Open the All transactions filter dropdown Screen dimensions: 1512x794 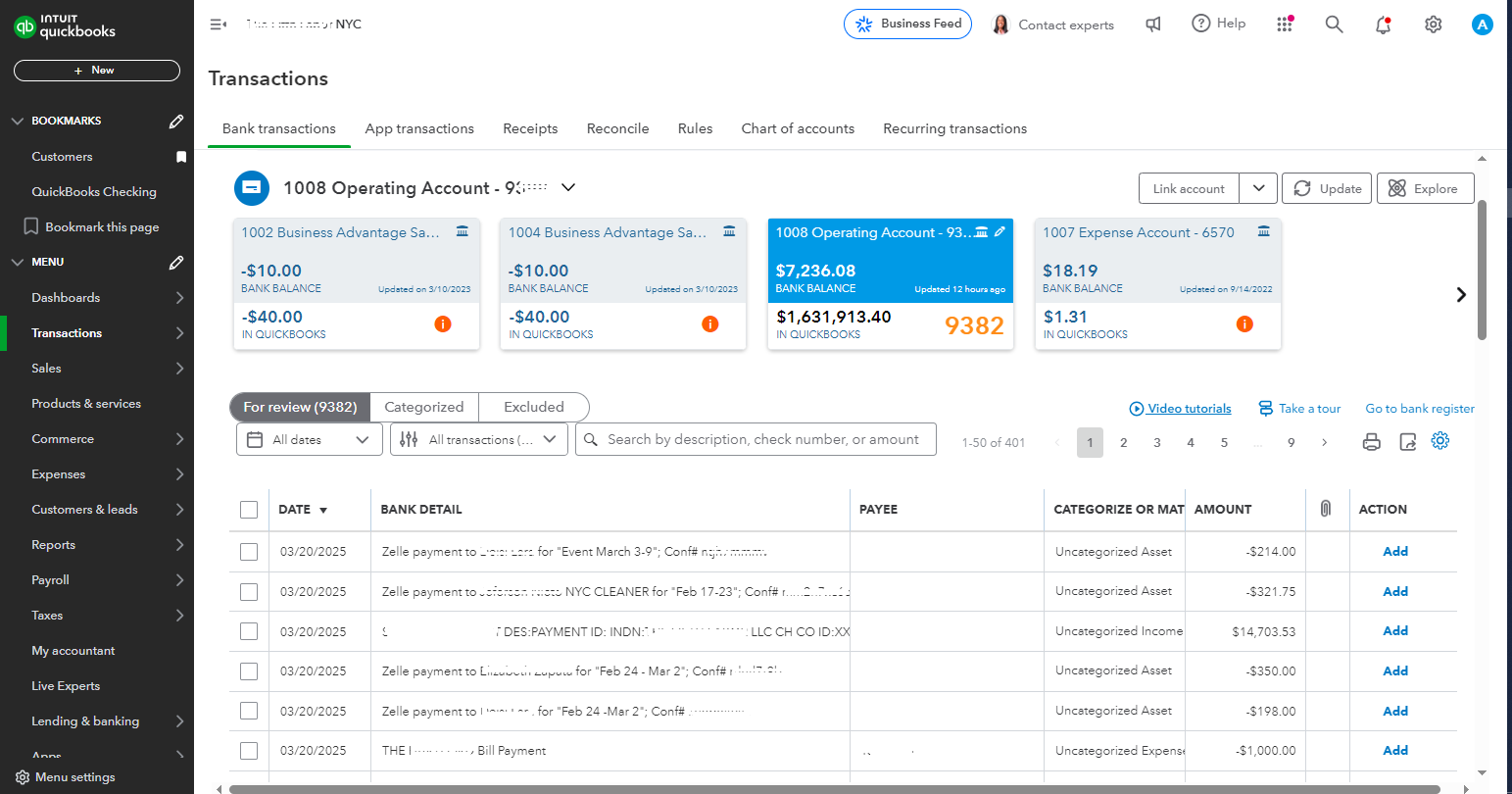click(479, 440)
